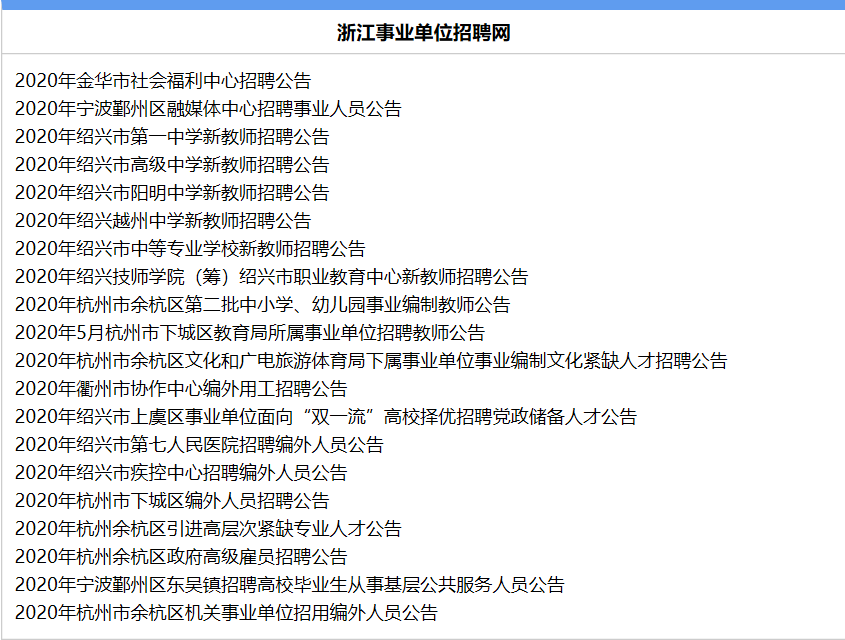Open 上虞区“双一流”高校党政储备人才公告
The image size is (845, 640).
(x=326, y=417)
